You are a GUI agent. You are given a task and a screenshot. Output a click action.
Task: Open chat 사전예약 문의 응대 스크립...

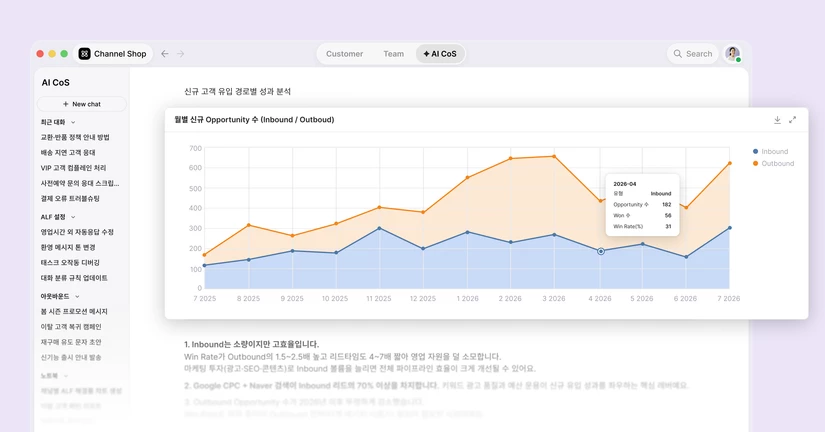pos(80,183)
